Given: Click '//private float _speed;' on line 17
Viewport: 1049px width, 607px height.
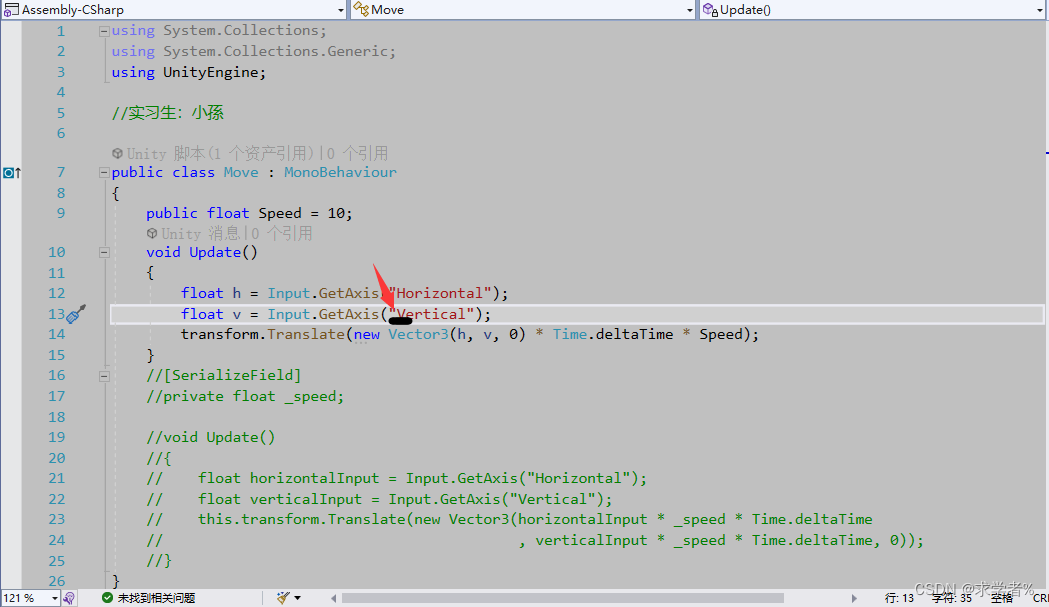Looking at the screenshot, I should tap(245, 396).
